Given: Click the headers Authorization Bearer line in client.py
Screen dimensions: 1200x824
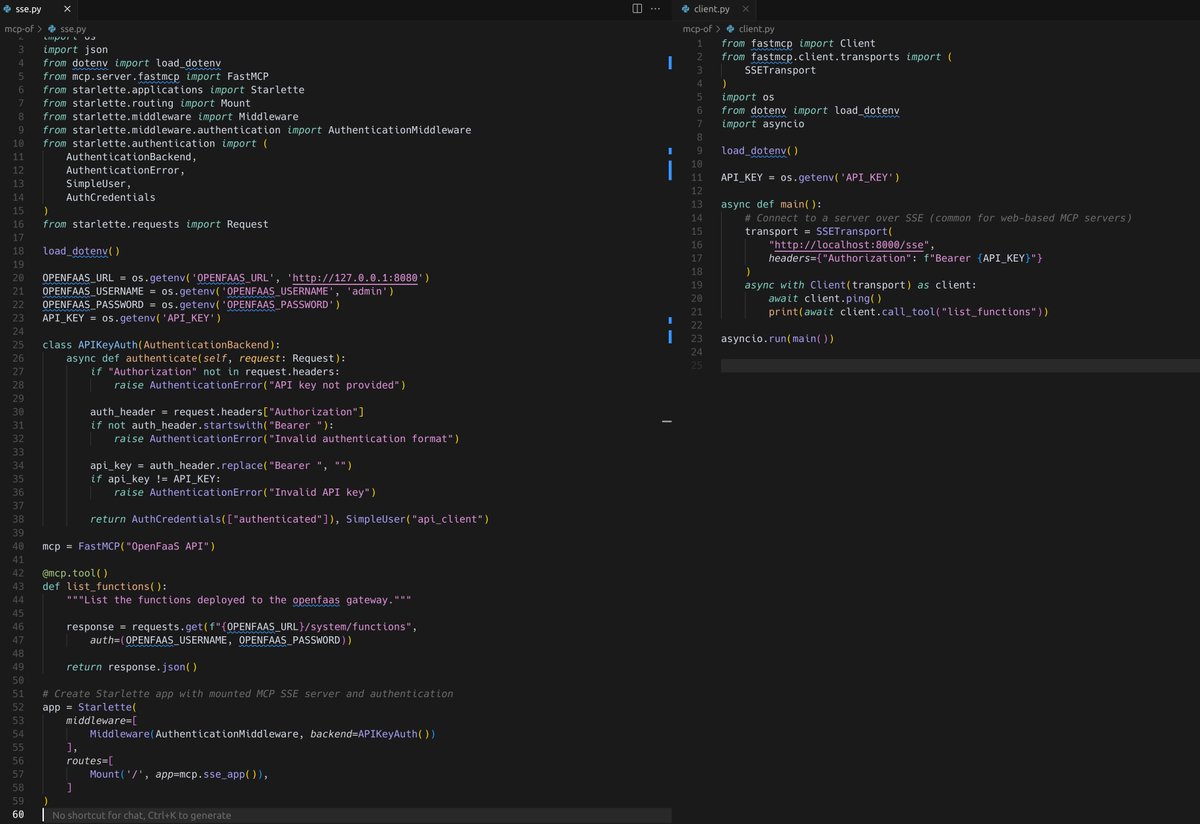Looking at the screenshot, I should (906, 258).
